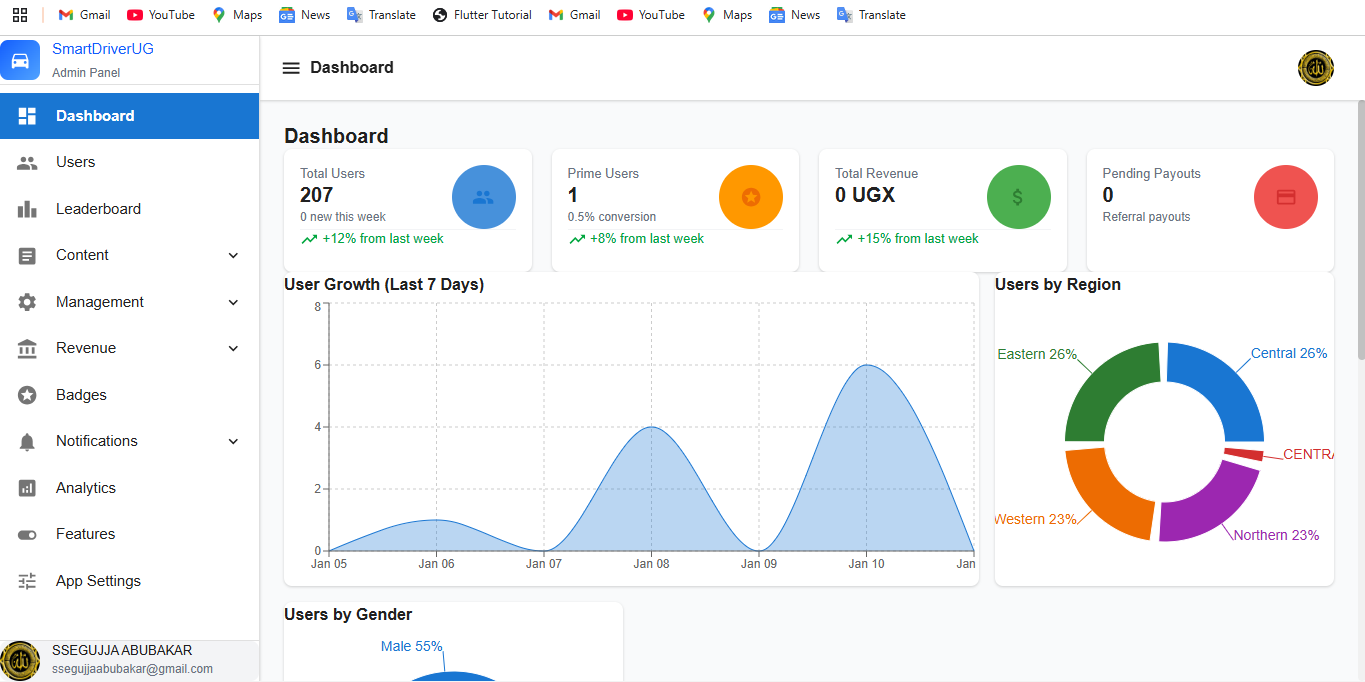Viewport: 1365px width, 682px height.
Task: Click the Features toggle icon
Action: click(x=27, y=535)
